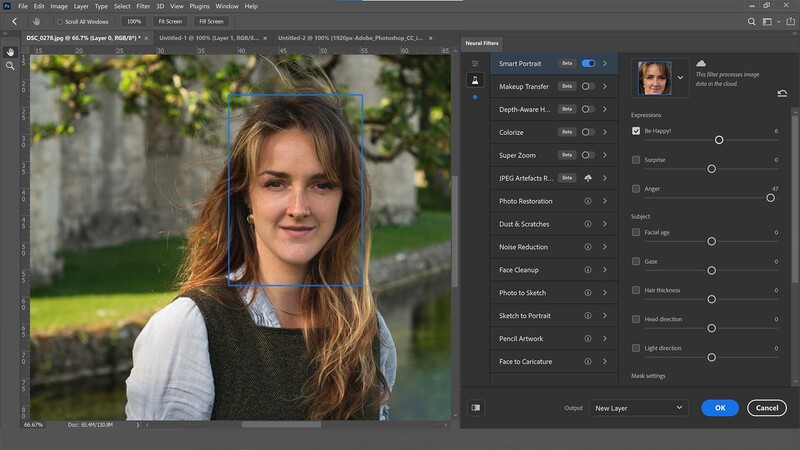
Task: Open the File menu
Action: click(x=23, y=7)
